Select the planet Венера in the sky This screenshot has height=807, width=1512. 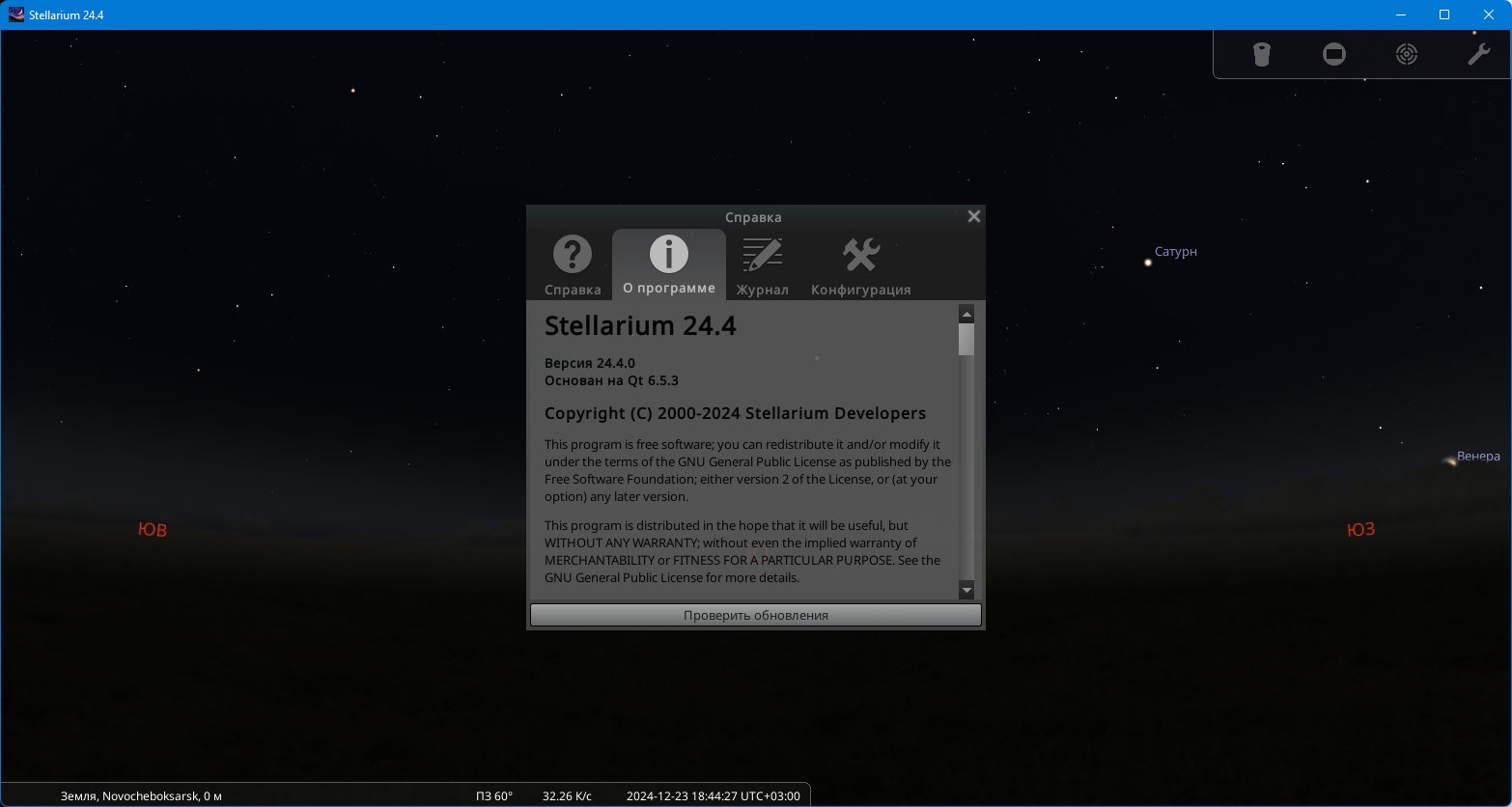coord(1449,461)
